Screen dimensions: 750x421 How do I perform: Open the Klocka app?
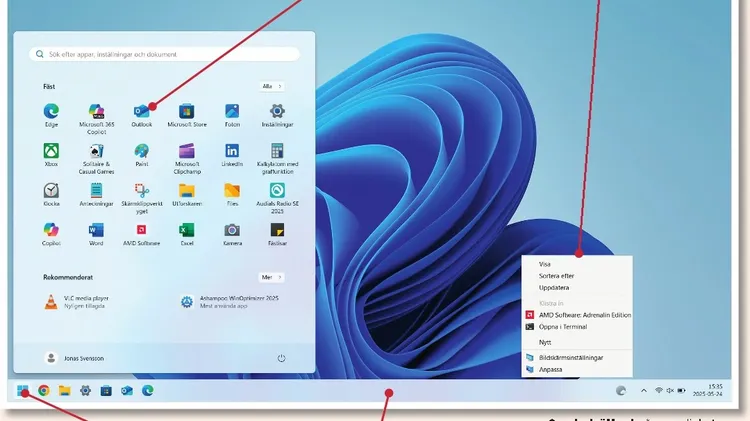pos(51,194)
